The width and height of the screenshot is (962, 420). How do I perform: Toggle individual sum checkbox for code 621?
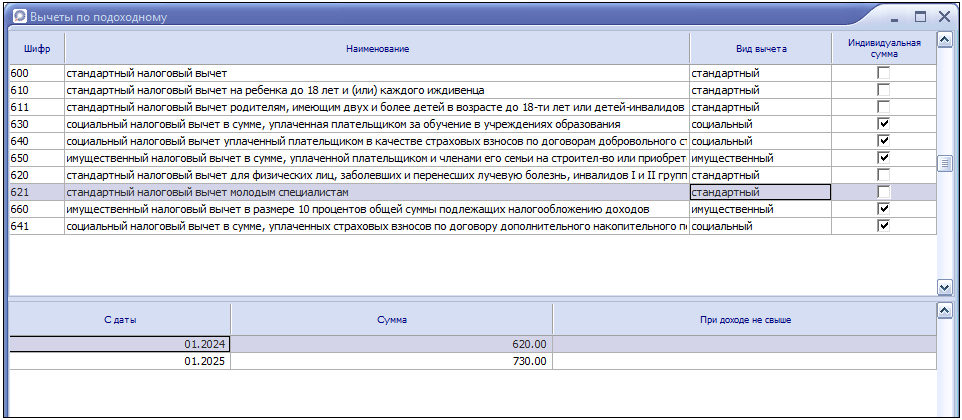[883, 192]
